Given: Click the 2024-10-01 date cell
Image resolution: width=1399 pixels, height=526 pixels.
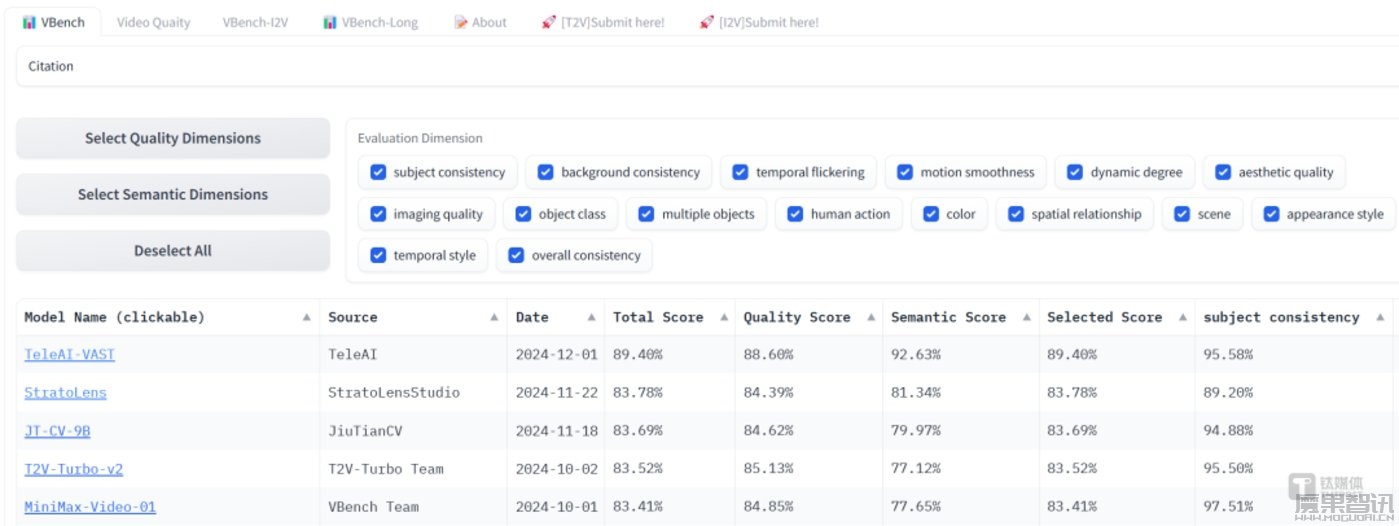Looking at the screenshot, I should 555,506.
